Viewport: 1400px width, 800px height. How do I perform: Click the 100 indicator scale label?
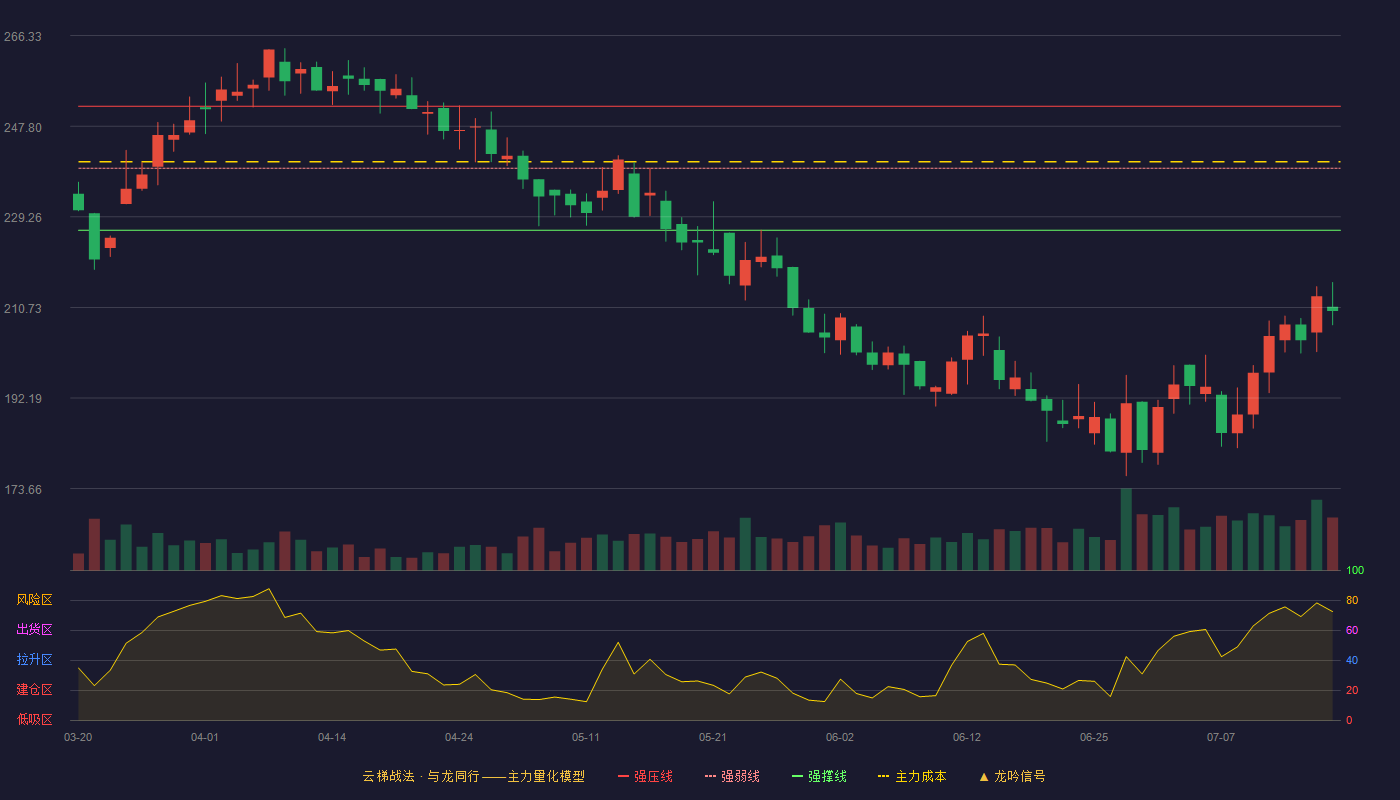pyautogui.click(x=1355, y=570)
